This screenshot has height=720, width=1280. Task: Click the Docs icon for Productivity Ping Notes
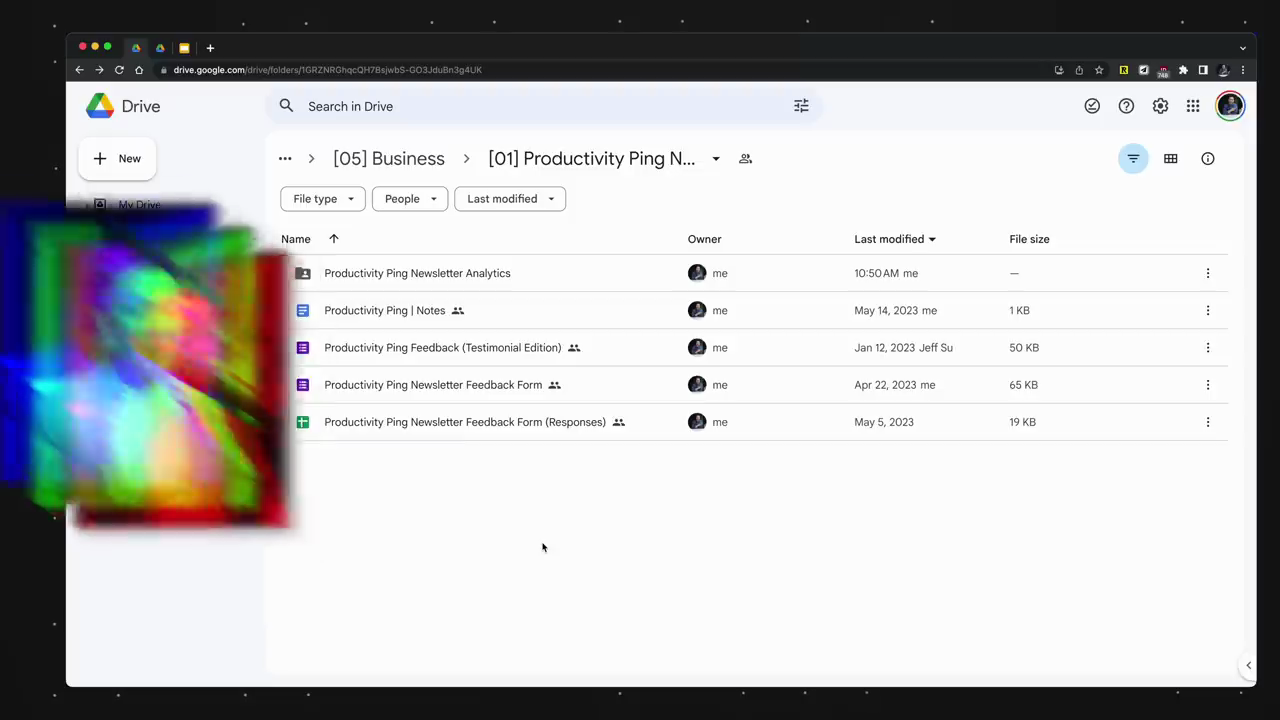point(303,310)
